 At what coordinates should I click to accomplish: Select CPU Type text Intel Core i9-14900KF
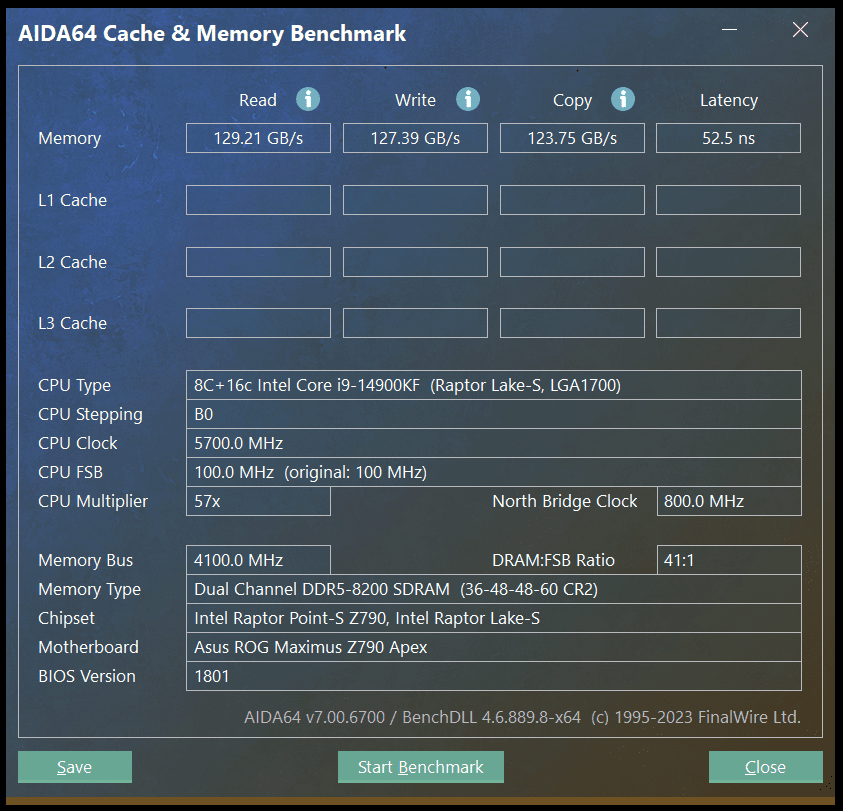339,385
